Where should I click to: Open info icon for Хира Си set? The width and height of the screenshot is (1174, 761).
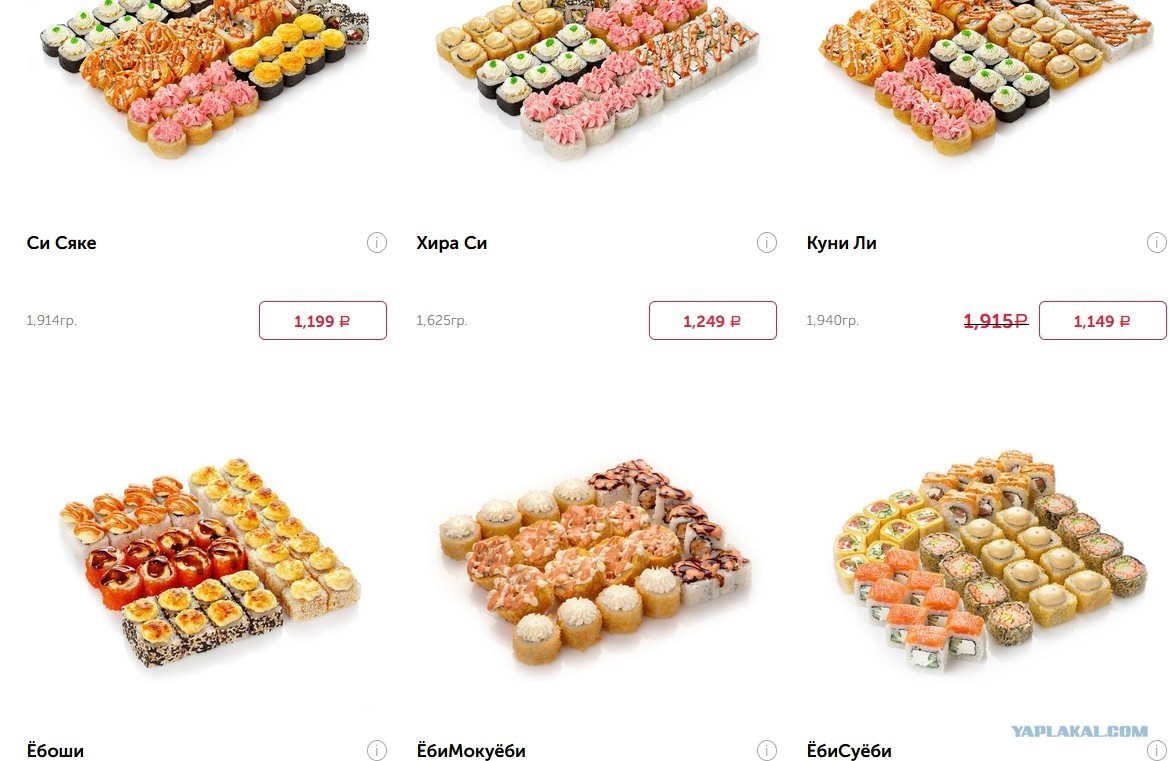pyautogui.click(x=767, y=243)
